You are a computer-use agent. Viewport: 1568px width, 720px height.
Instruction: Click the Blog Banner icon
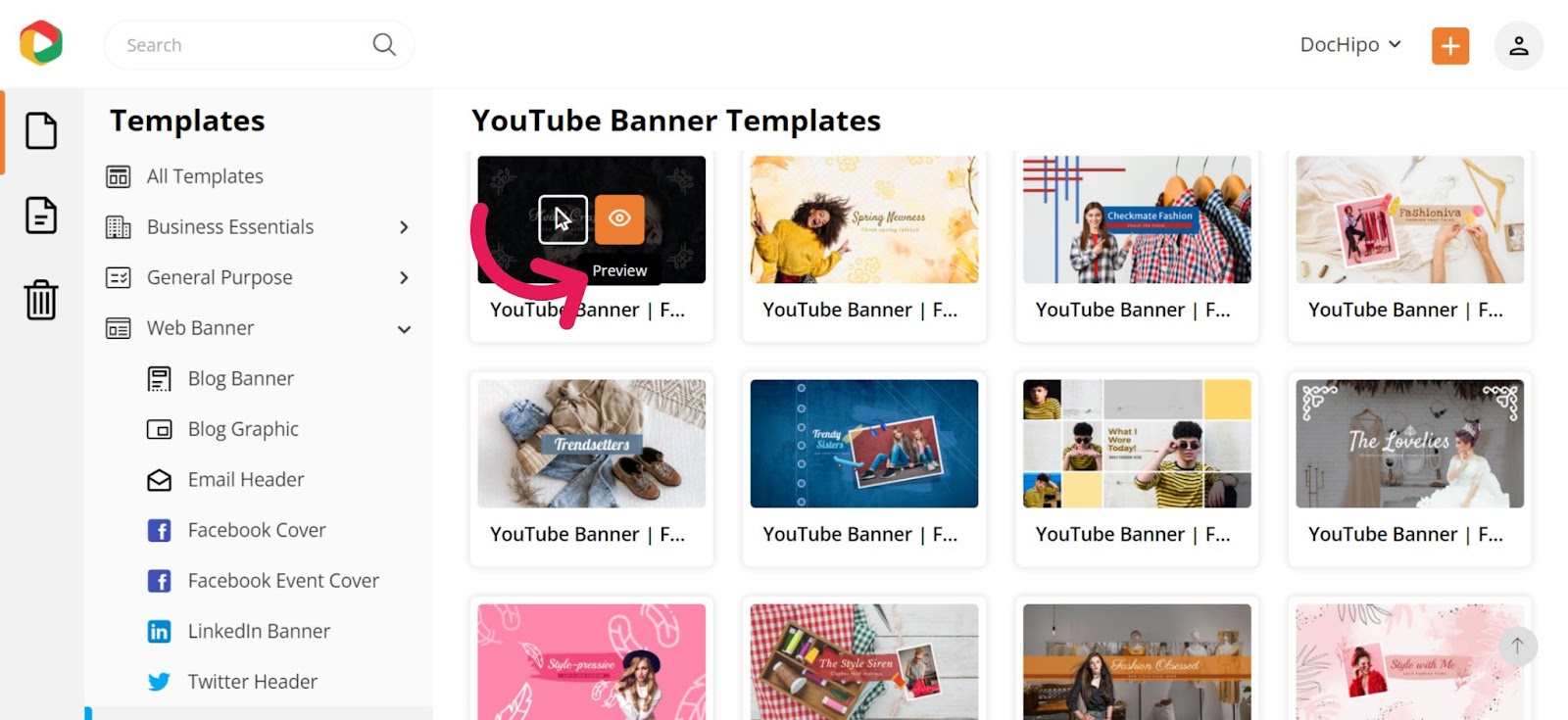[x=159, y=379]
